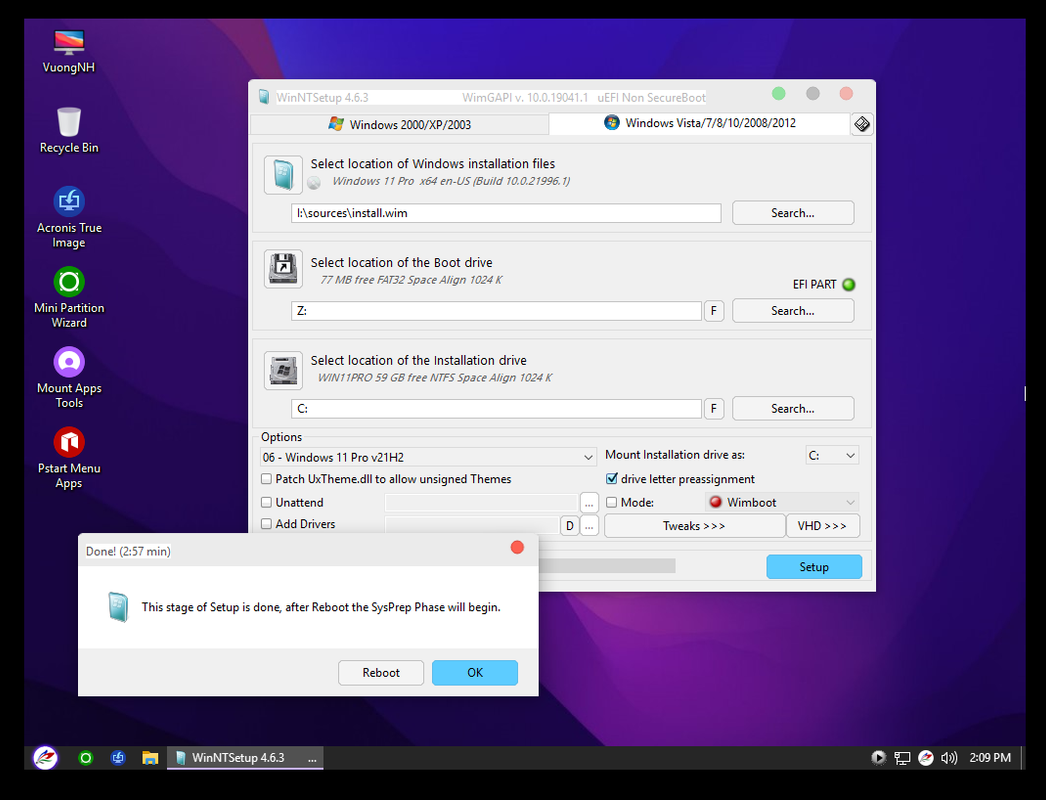Click the F button beside Installation drive C:
The width and height of the screenshot is (1046, 800).
click(714, 408)
